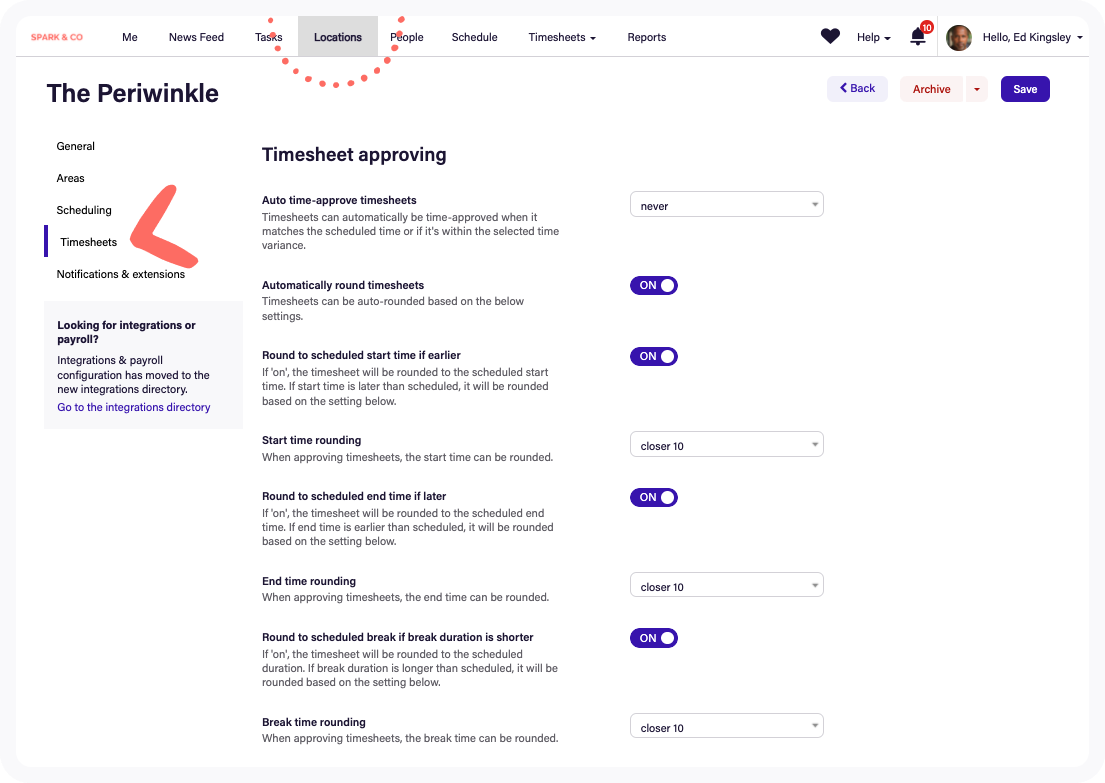Click the Back button
This screenshot has height=783, width=1105.
coord(857,89)
